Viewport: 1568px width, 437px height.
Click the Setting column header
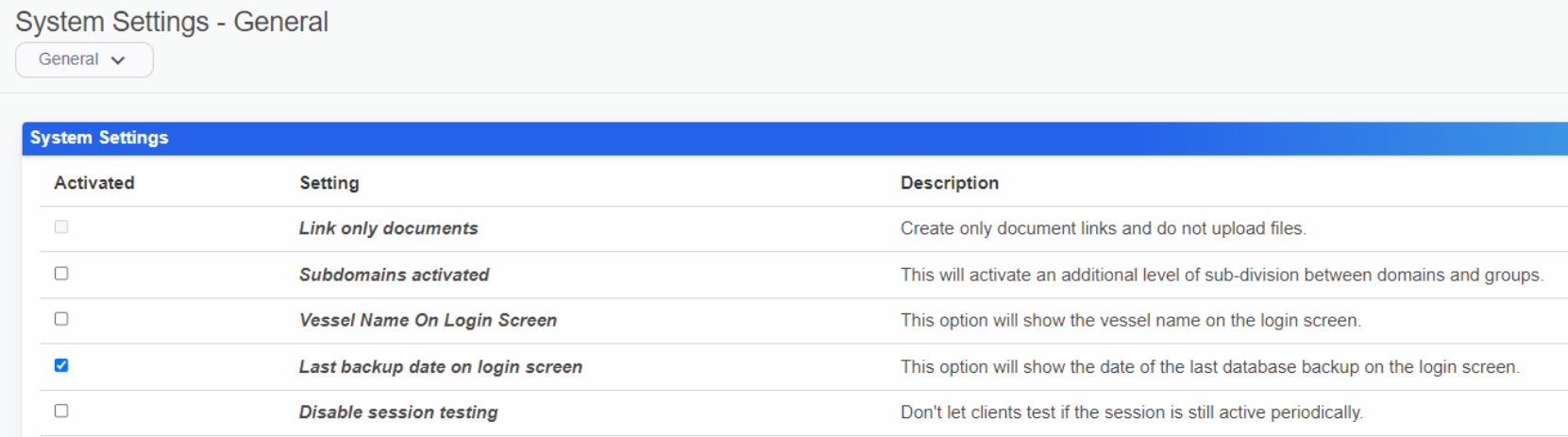pyautogui.click(x=329, y=183)
